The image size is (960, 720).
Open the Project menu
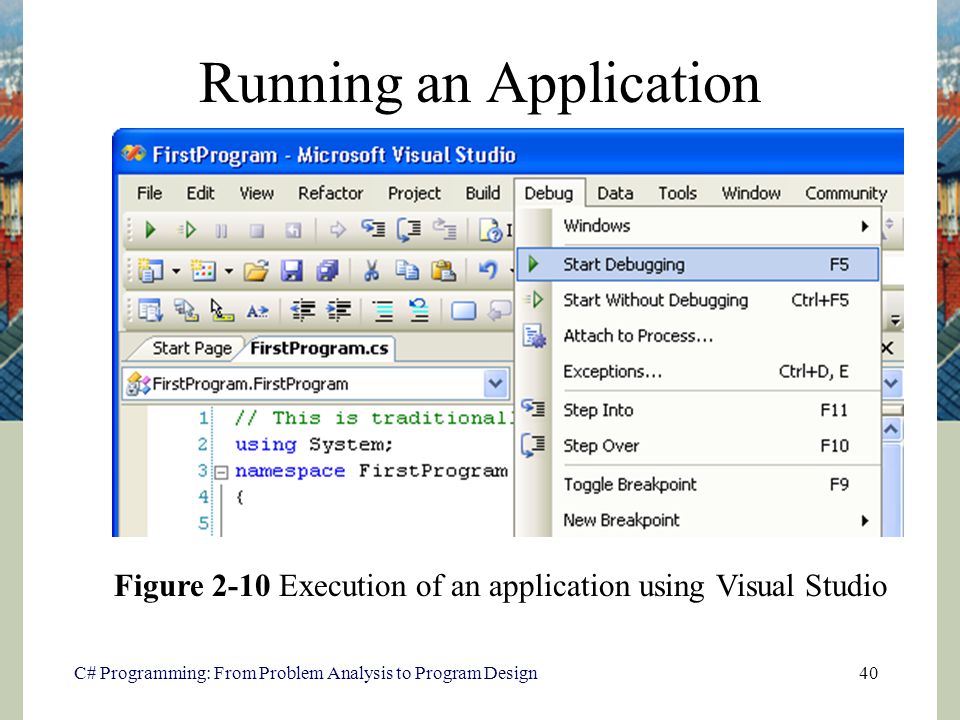(414, 193)
